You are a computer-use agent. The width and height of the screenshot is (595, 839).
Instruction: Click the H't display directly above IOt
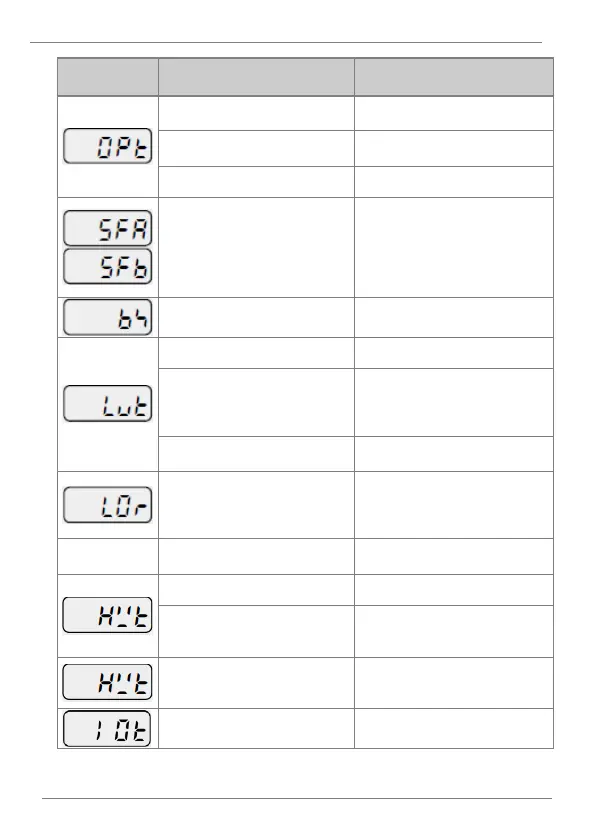click(x=108, y=682)
